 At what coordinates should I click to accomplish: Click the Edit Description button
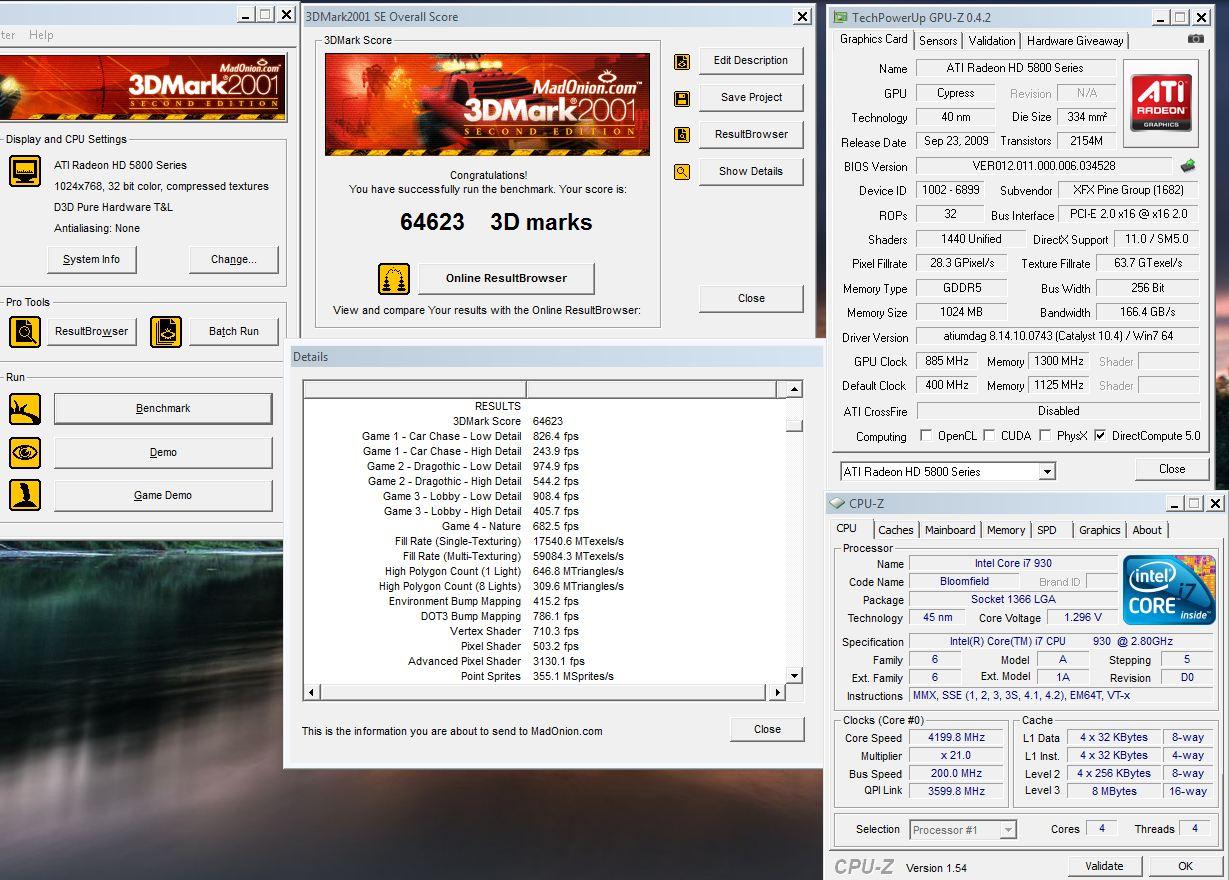click(x=750, y=60)
